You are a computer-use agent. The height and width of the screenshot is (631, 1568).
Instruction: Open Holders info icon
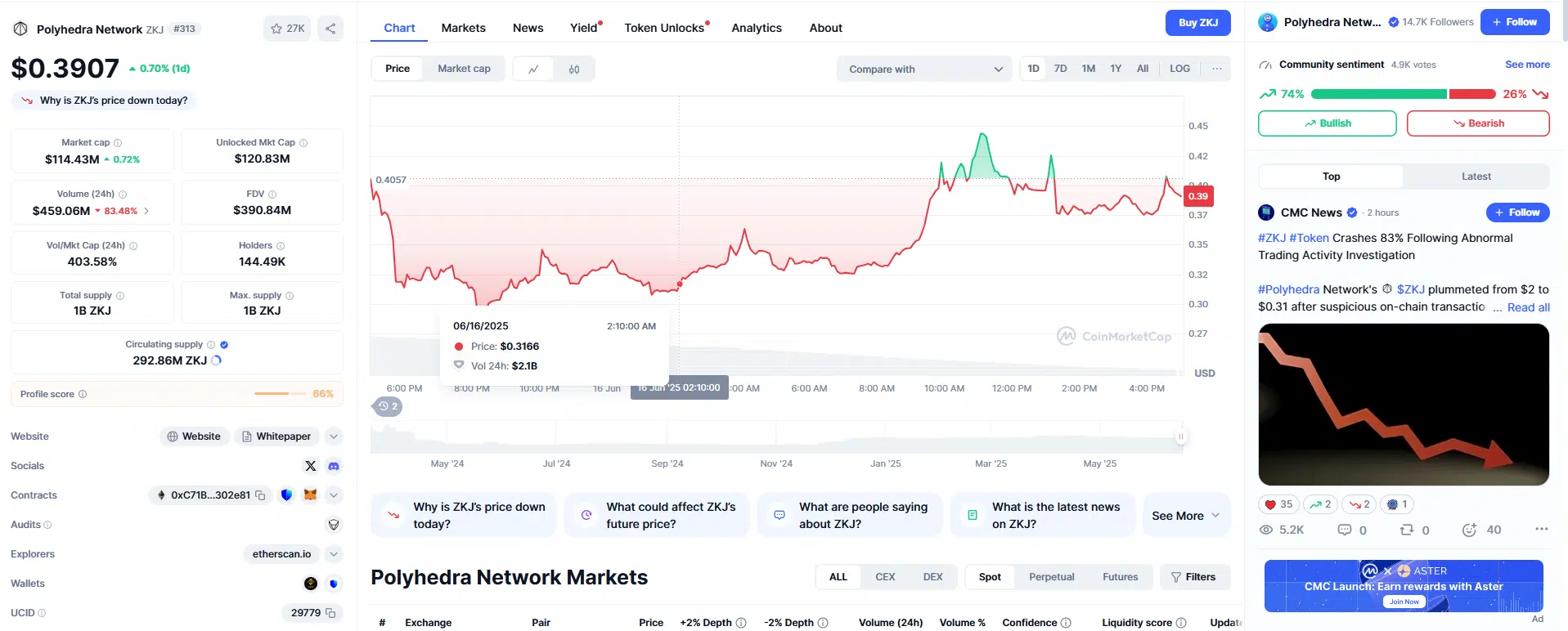pos(281,246)
